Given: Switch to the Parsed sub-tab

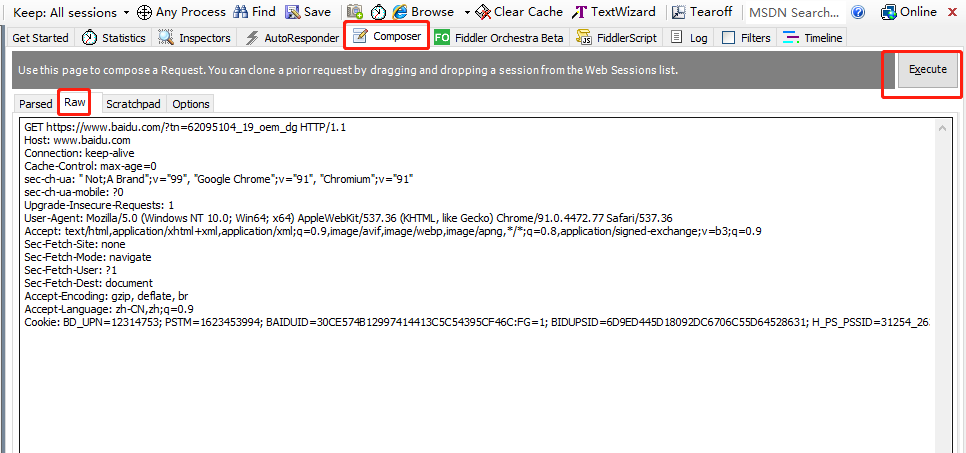Looking at the screenshot, I should click(x=36, y=104).
